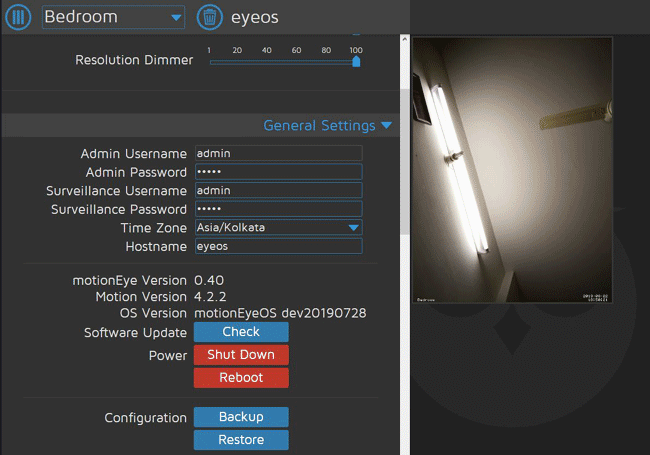Check for software updates

point(241,332)
